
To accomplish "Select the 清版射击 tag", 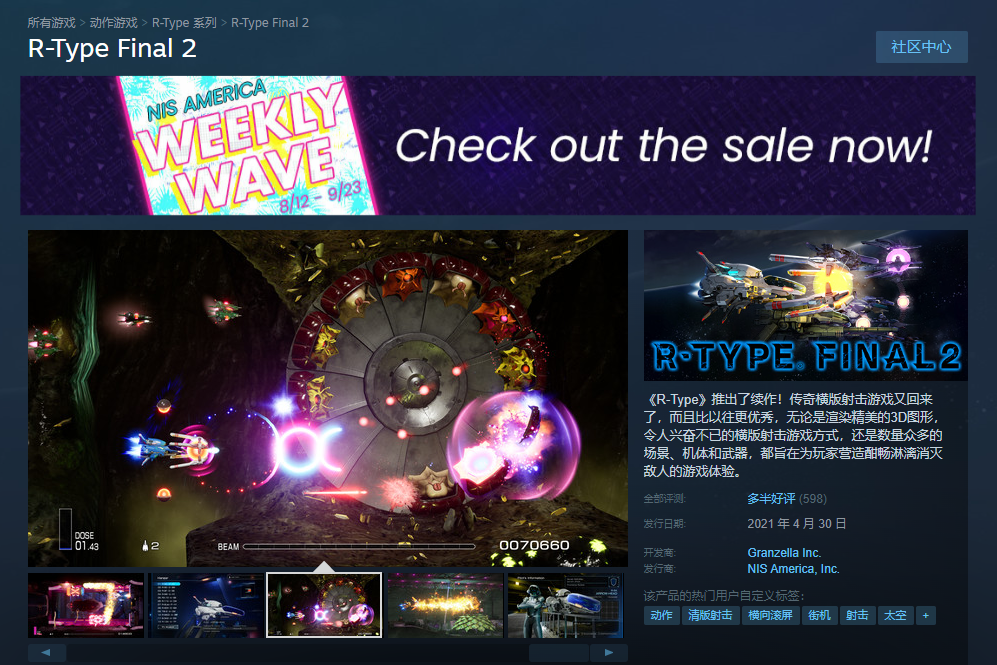I will point(710,615).
